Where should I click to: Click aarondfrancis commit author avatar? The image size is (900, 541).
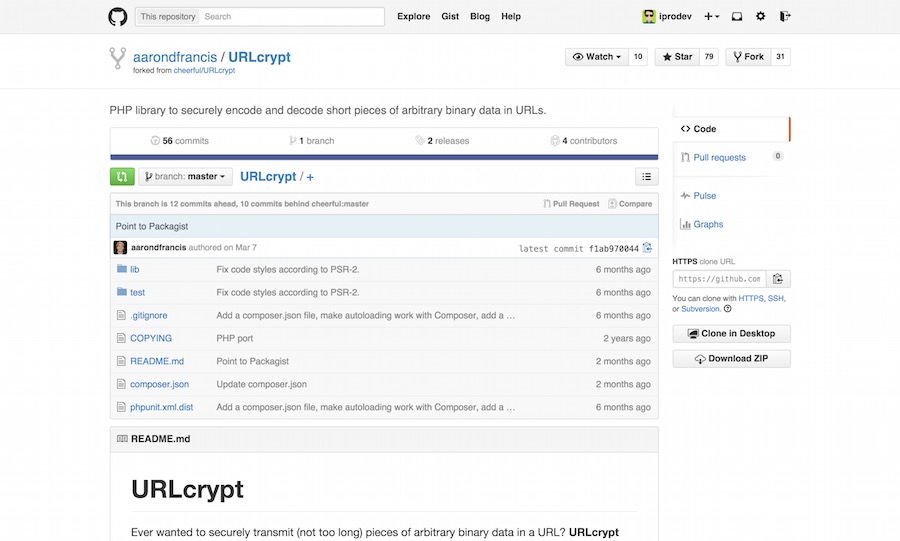pos(120,247)
